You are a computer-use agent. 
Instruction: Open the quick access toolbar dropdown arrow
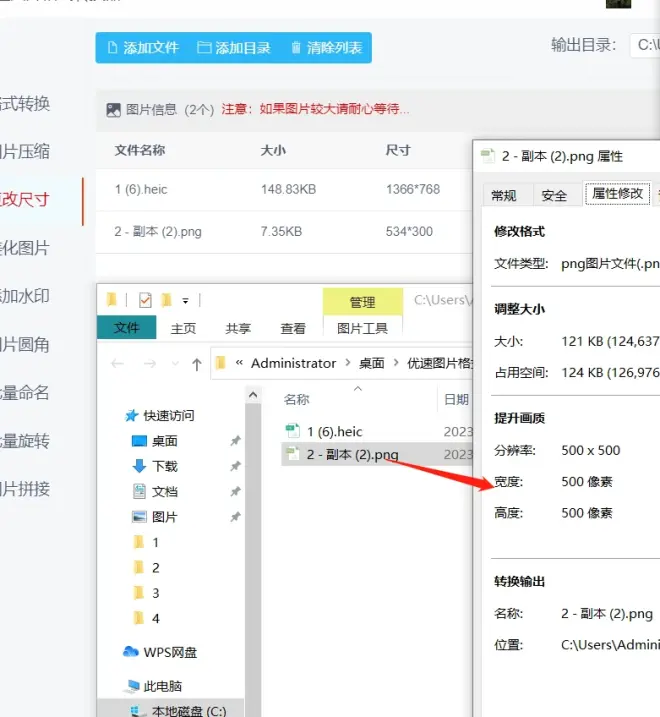tap(185, 301)
